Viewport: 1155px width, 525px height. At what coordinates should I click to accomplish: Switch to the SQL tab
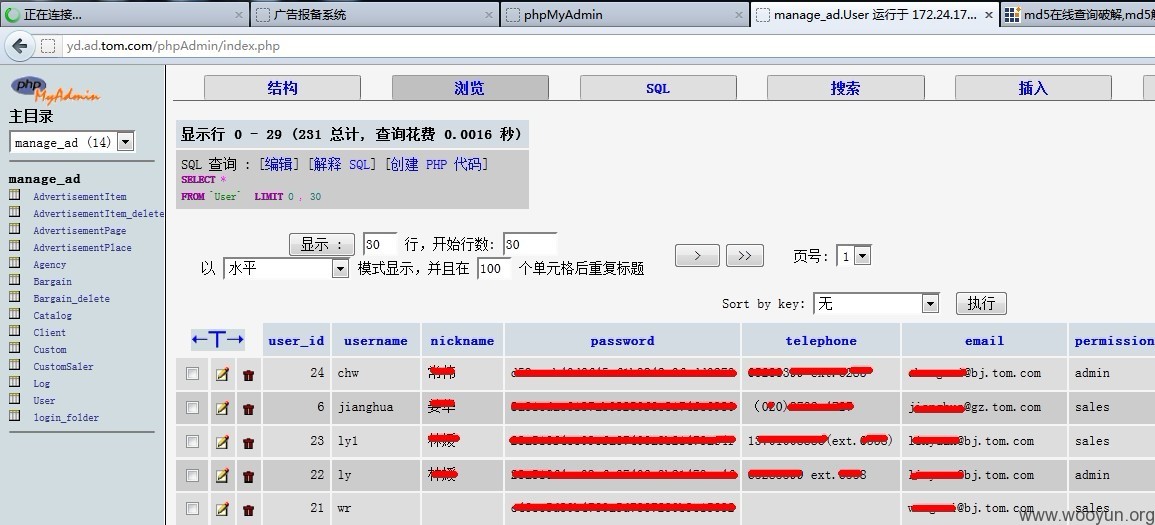pos(658,88)
